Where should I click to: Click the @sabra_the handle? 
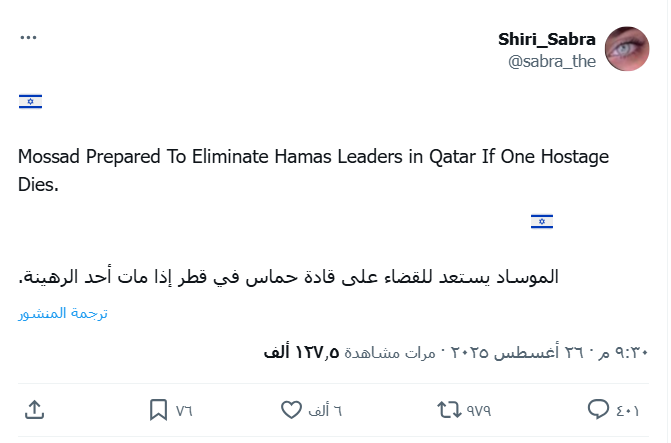point(552,61)
